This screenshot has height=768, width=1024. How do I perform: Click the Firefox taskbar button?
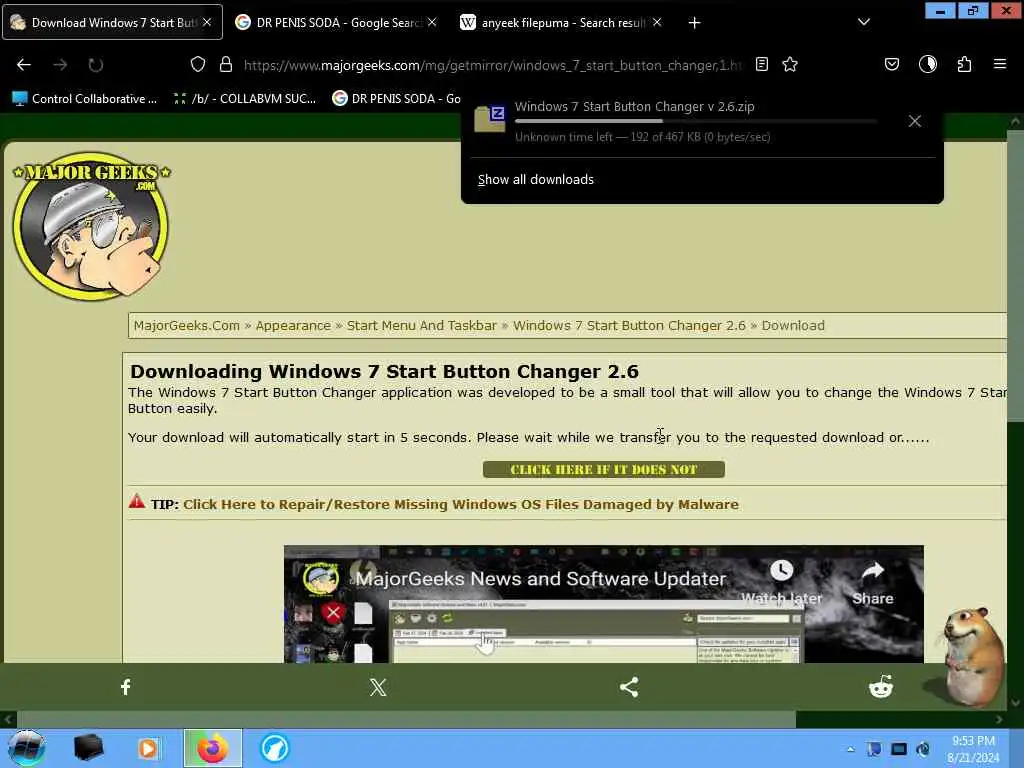pyautogui.click(x=213, y=748)
